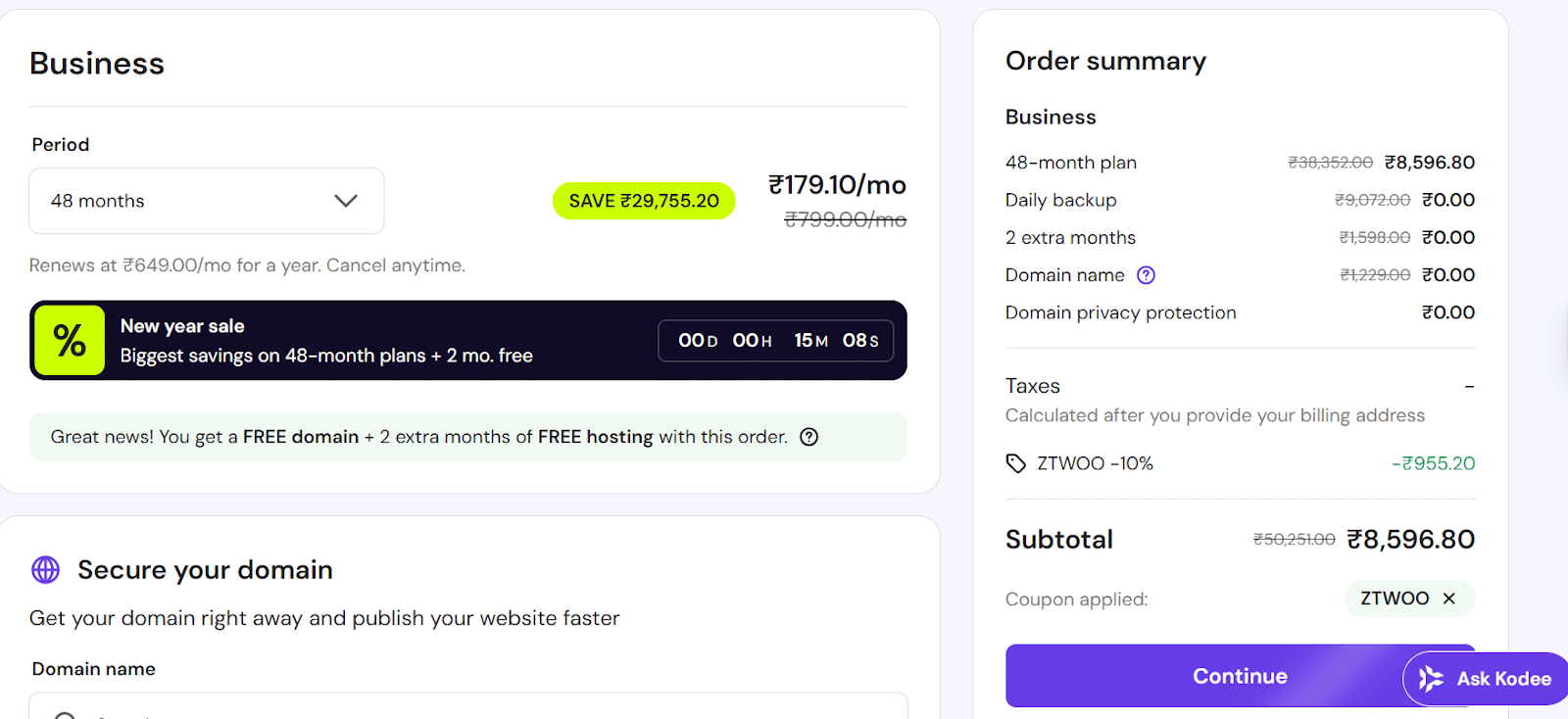Click the Continue button
Viewport: 1568px width, 719px height.
click(1239, 676)
